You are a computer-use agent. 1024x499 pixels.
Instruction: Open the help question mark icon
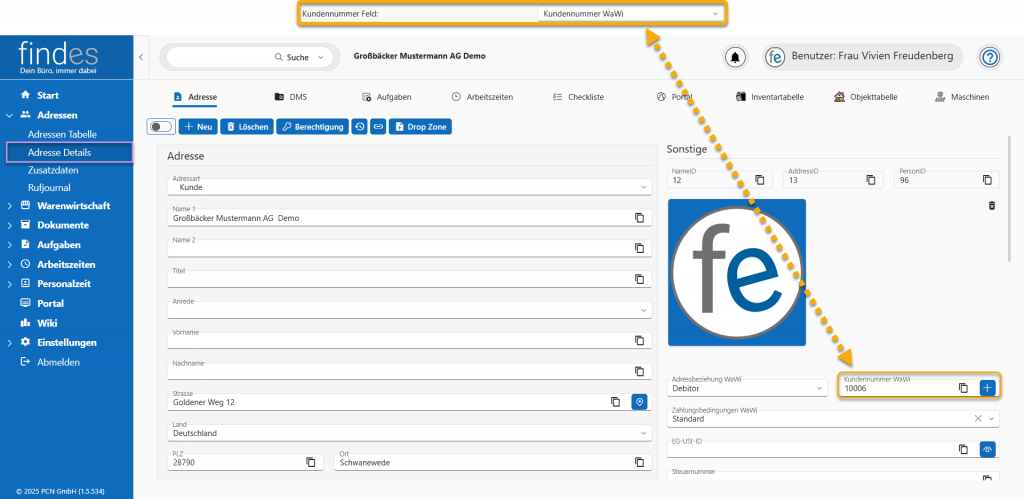click(989, 57)
